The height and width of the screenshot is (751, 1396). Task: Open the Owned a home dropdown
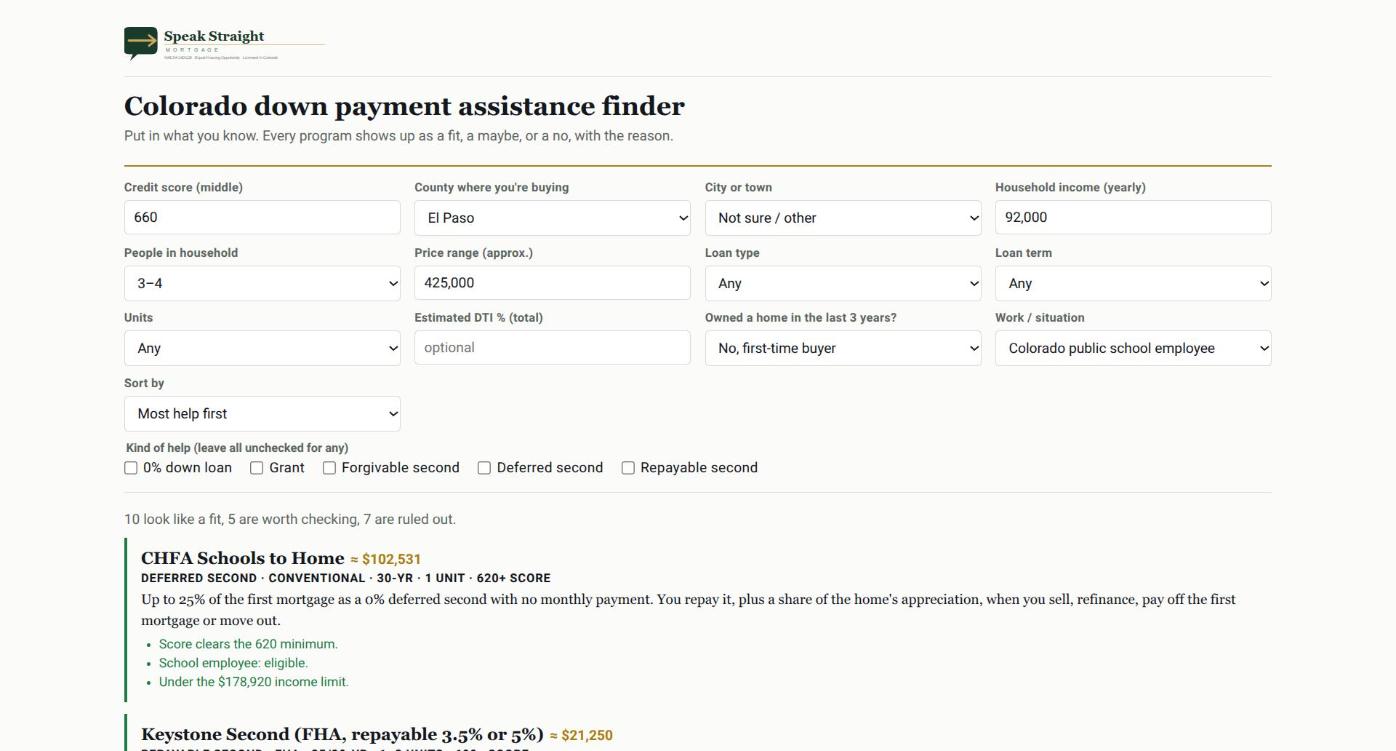(843, 348)
